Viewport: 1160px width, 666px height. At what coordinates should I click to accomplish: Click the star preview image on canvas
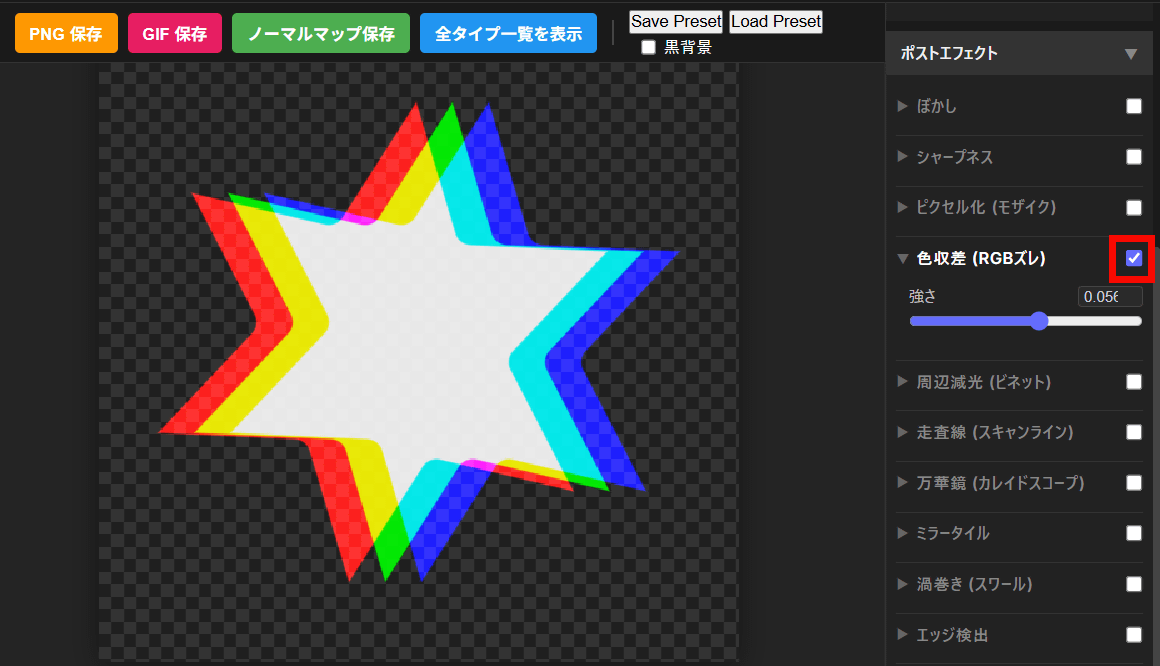(418, 340)
